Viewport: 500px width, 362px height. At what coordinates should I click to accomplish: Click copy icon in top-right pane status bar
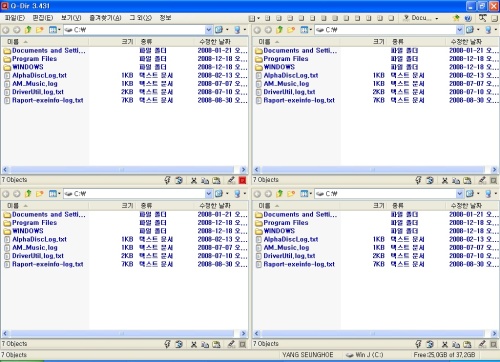coord(456,180)
